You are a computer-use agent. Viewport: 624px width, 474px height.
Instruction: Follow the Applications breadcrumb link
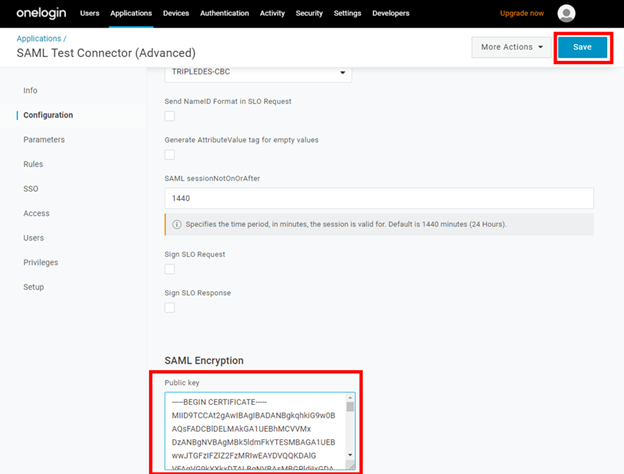click(41, 38)
